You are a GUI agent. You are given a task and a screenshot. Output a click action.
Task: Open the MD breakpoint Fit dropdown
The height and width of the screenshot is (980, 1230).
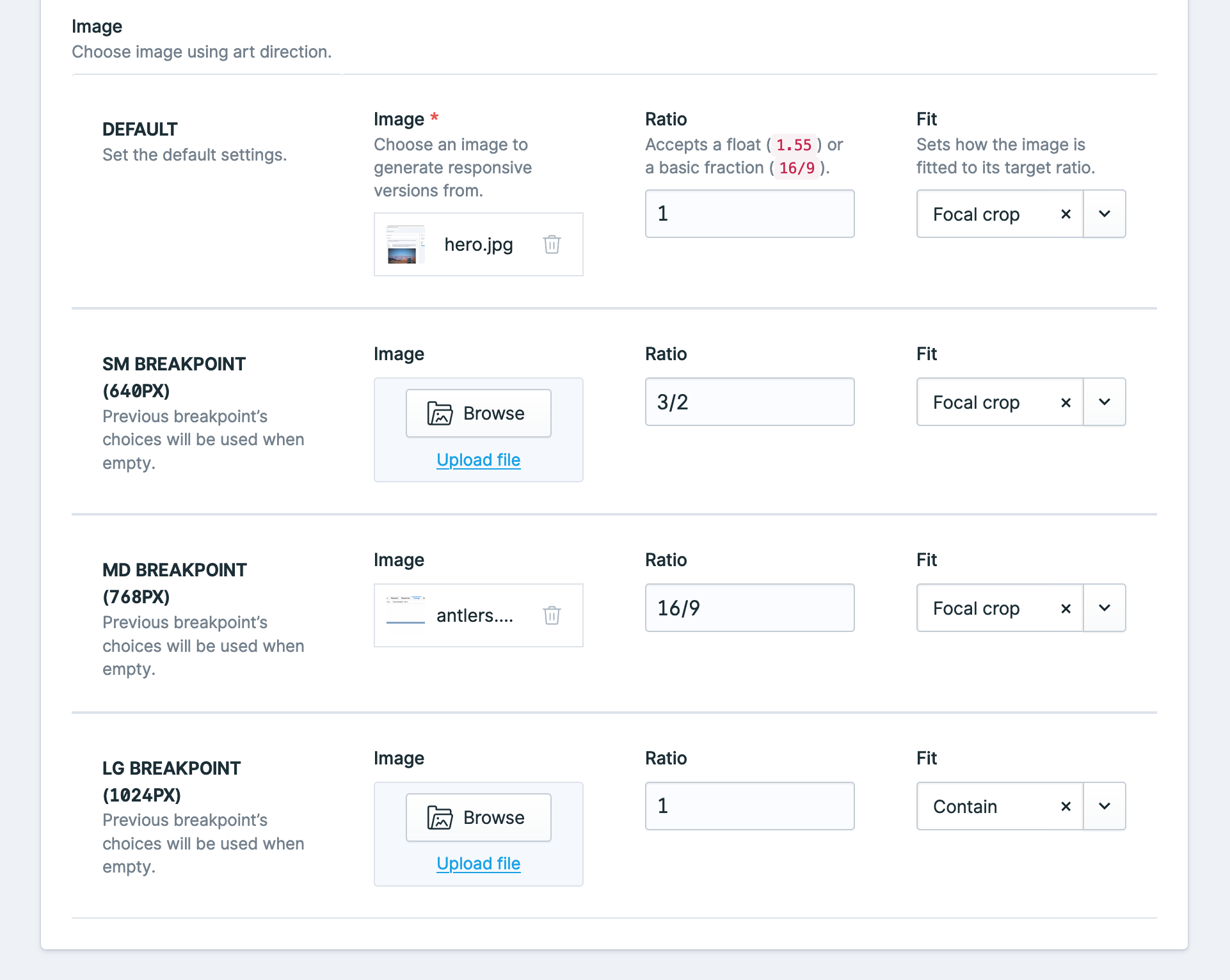click(1105, 608)
